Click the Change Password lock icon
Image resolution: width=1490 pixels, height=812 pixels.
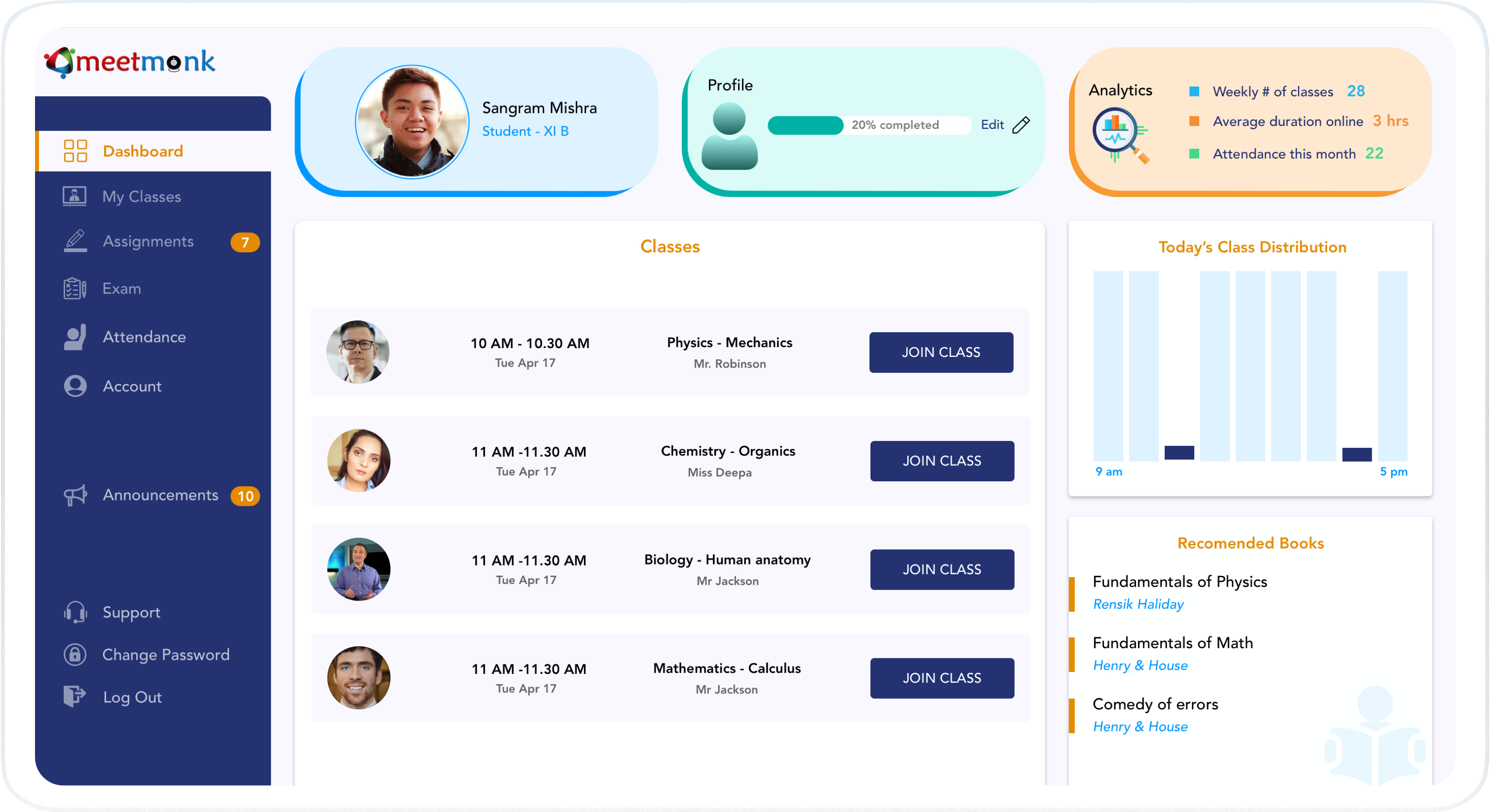coord(75,654)
